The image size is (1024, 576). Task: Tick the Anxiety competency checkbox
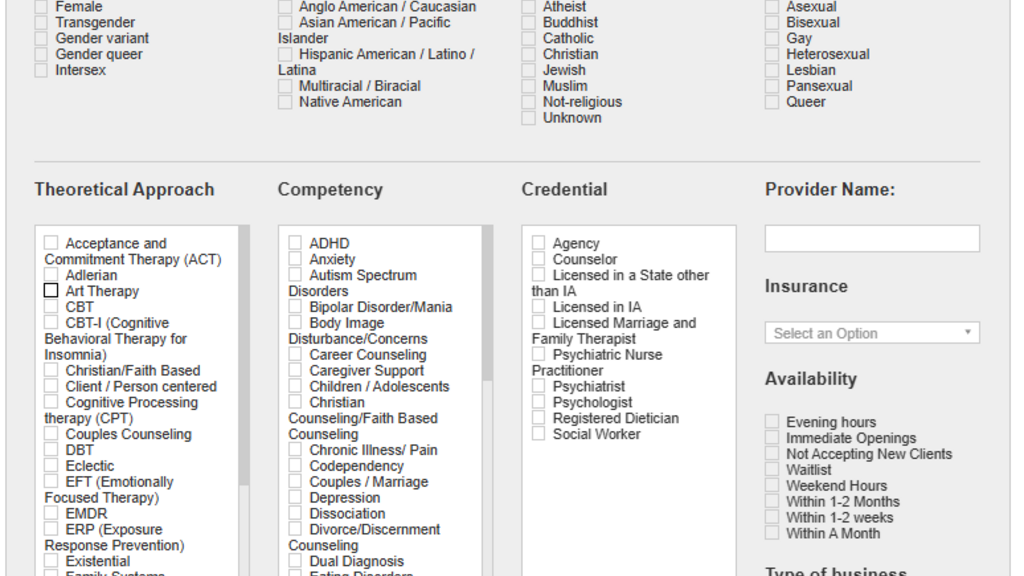click(295, 259)
